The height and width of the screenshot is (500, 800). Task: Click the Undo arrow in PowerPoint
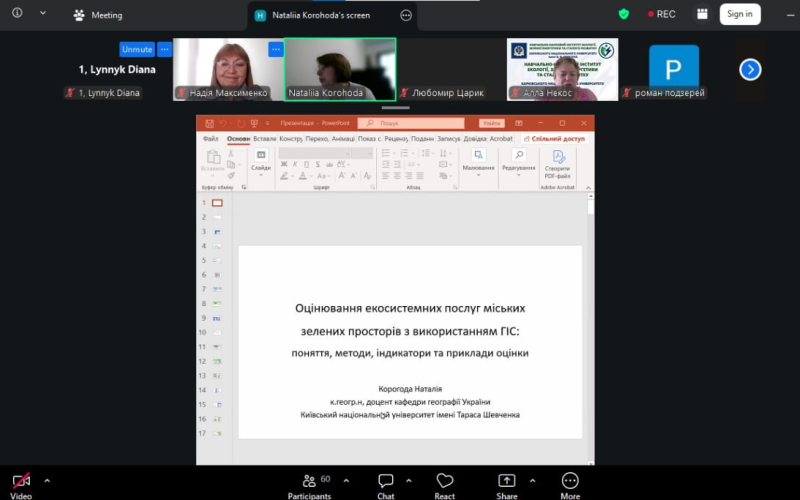point(222,123)
